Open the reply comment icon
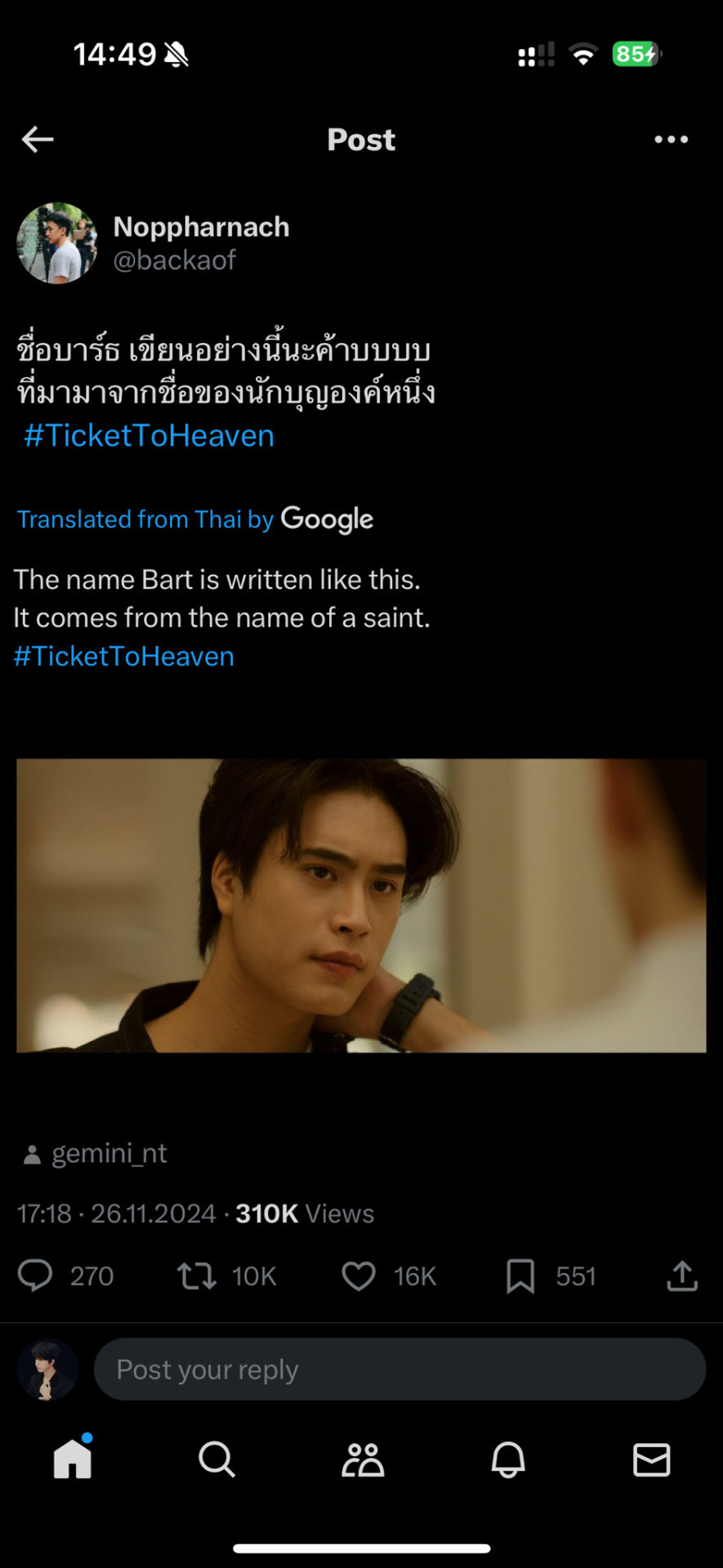The width and height of the screenshot is (723, 1568). point(35,1276)
